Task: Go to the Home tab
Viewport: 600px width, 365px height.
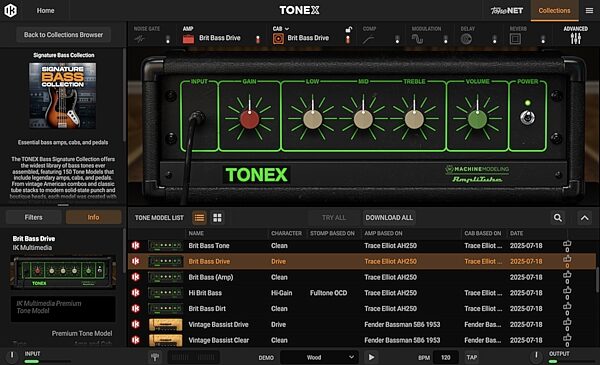Action: point(45,11)
